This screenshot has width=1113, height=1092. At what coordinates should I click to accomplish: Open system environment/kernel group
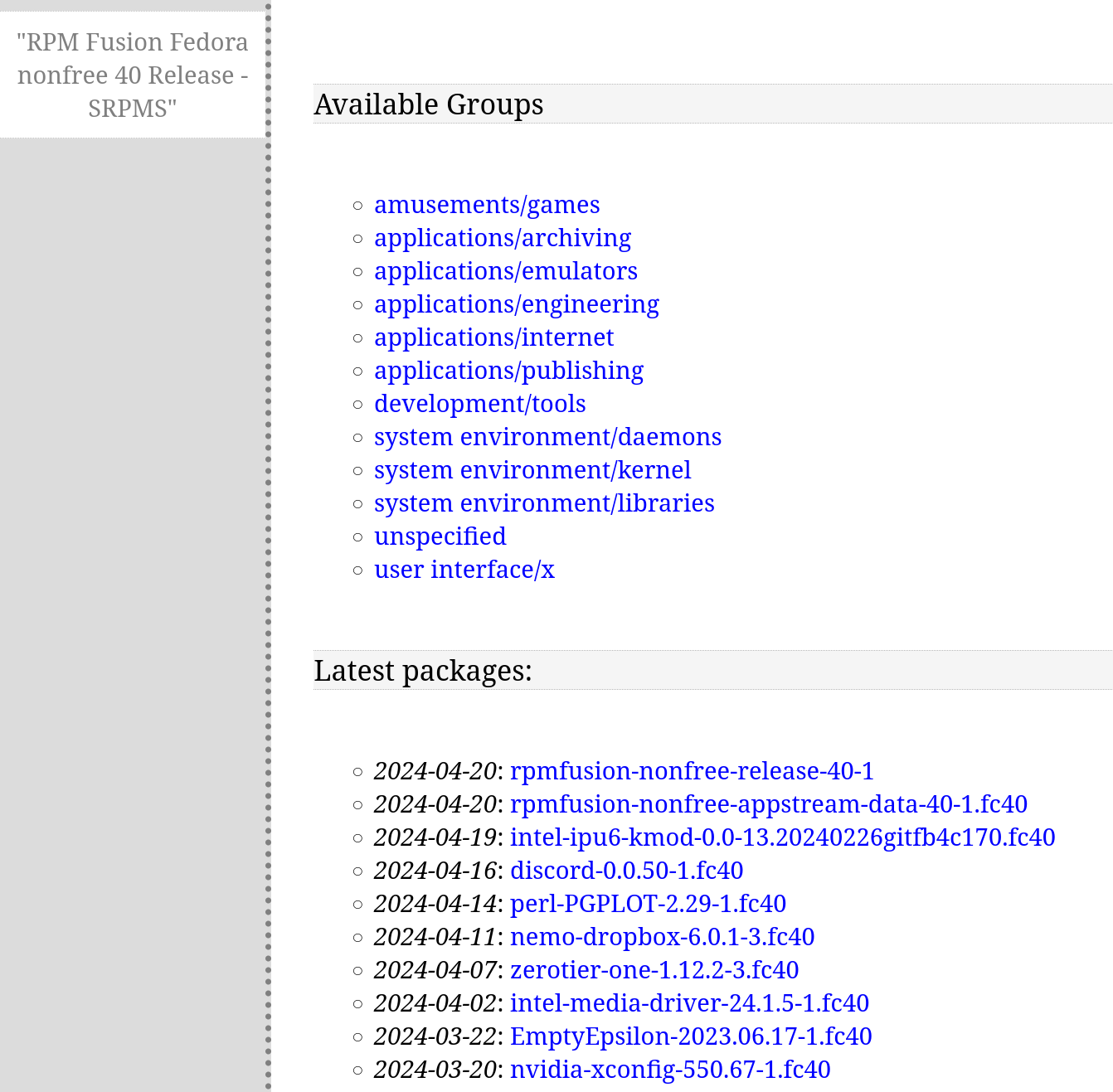pyautogui.click(x=532, y=470)
